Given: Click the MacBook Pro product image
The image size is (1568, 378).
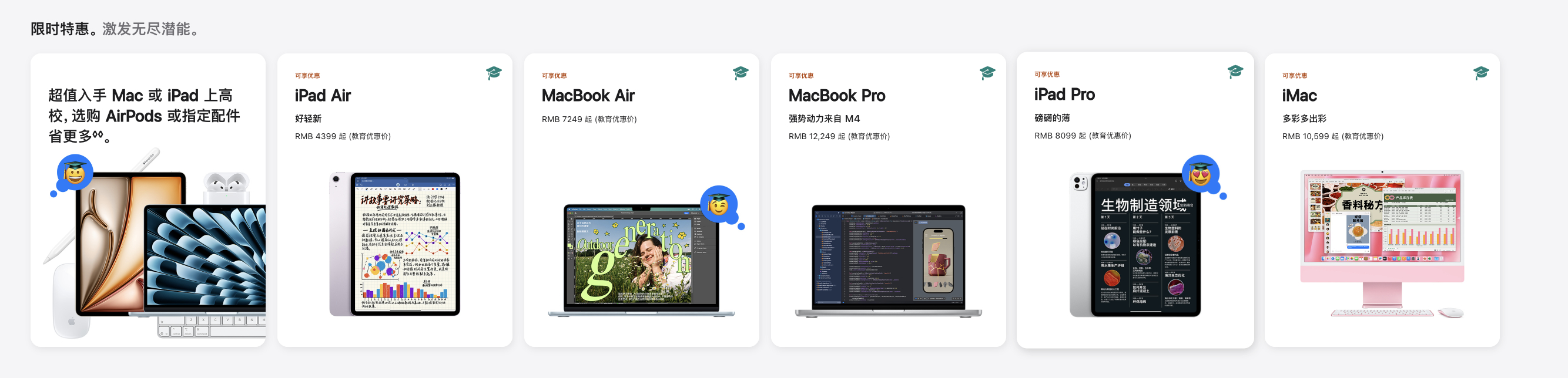Looking at the screenshot, I should coord(888,261).
